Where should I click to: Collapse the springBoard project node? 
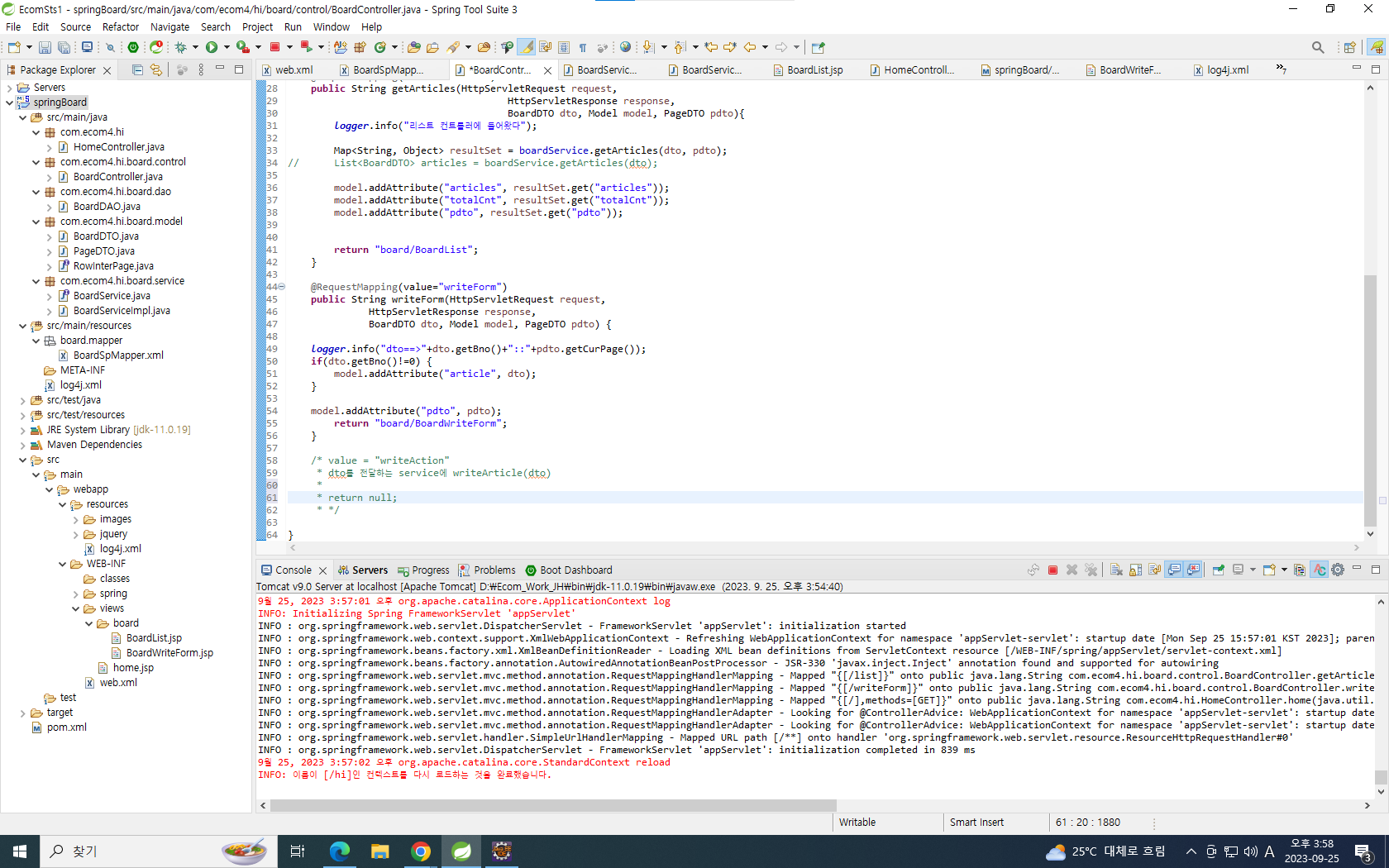[x=10, y=103]
